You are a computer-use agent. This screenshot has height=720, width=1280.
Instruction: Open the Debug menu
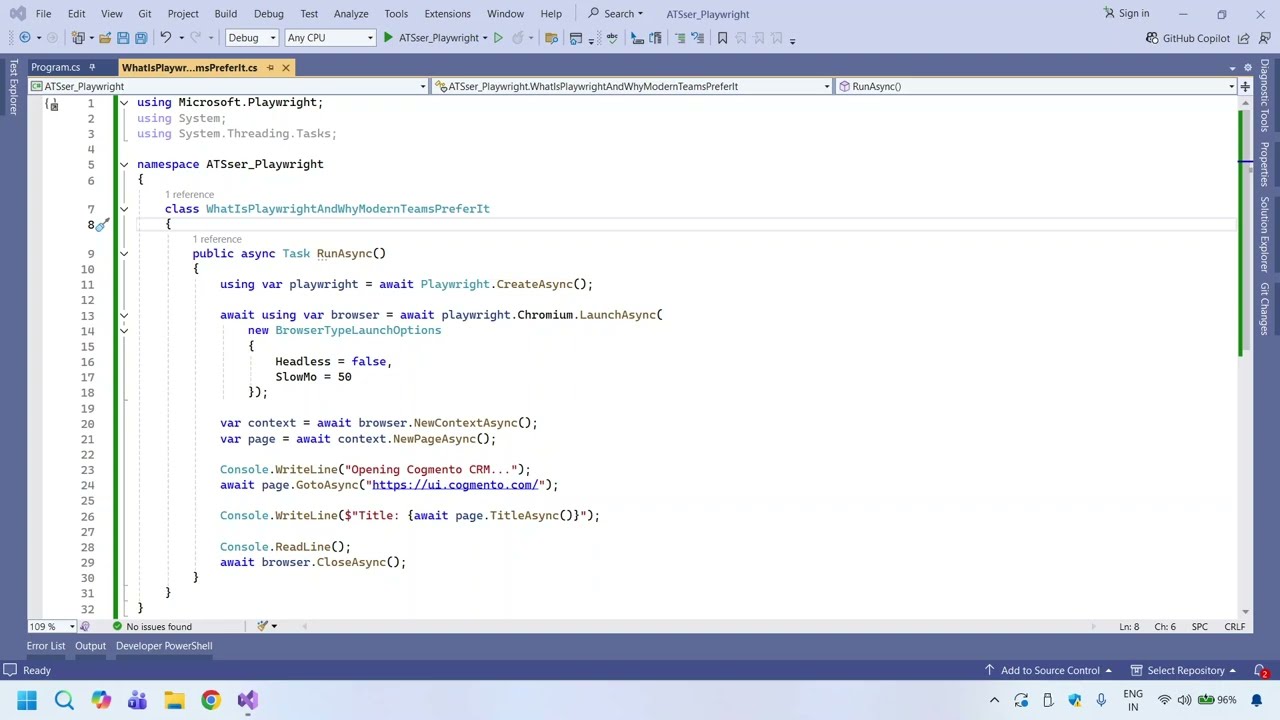(268, 14)
